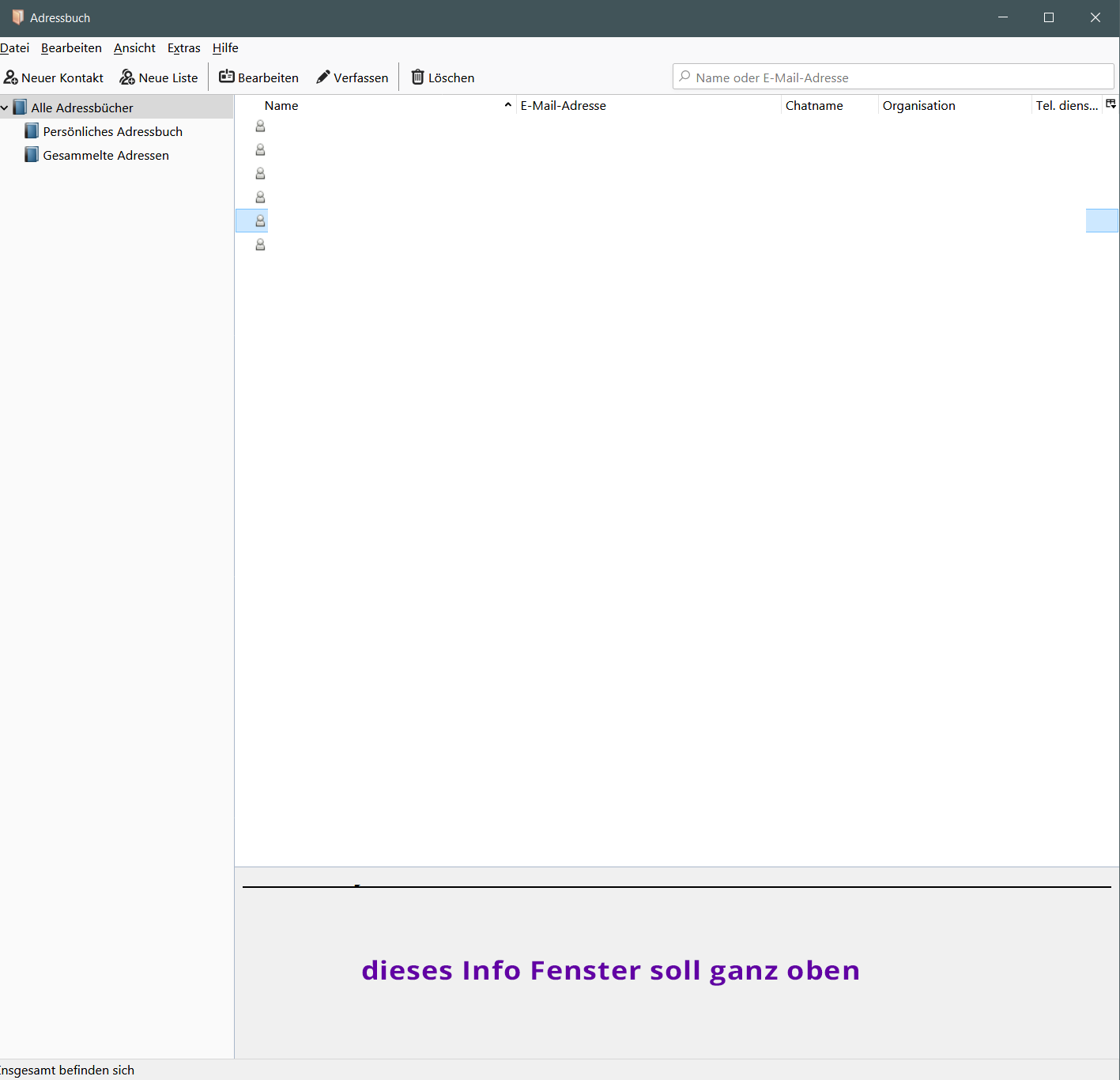The image size is (1120, 1080).
Task: Sort contacts by Tel. dienstlich column
Action: pos(1067,106)
